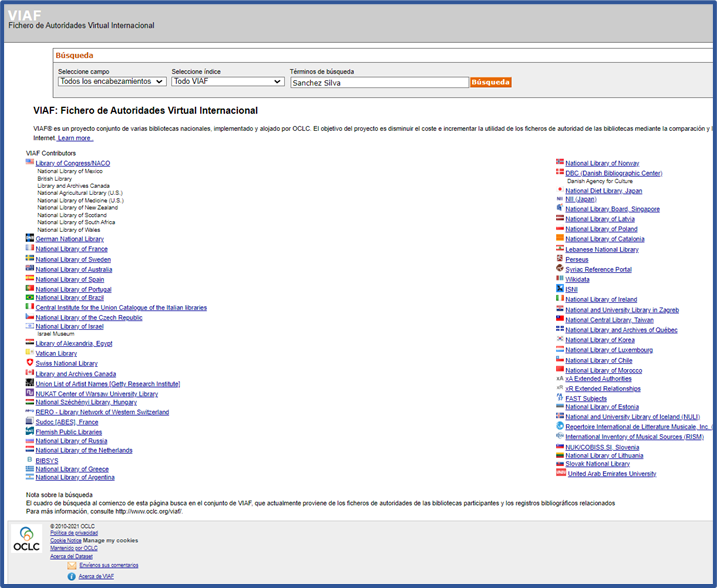Click the Swiss National Library shield icon

(x=30, y=363)
